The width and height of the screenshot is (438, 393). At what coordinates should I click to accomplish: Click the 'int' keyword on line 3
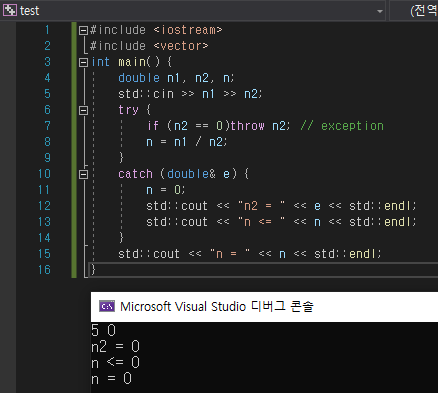pyautogui.click(x=101, y=62)
